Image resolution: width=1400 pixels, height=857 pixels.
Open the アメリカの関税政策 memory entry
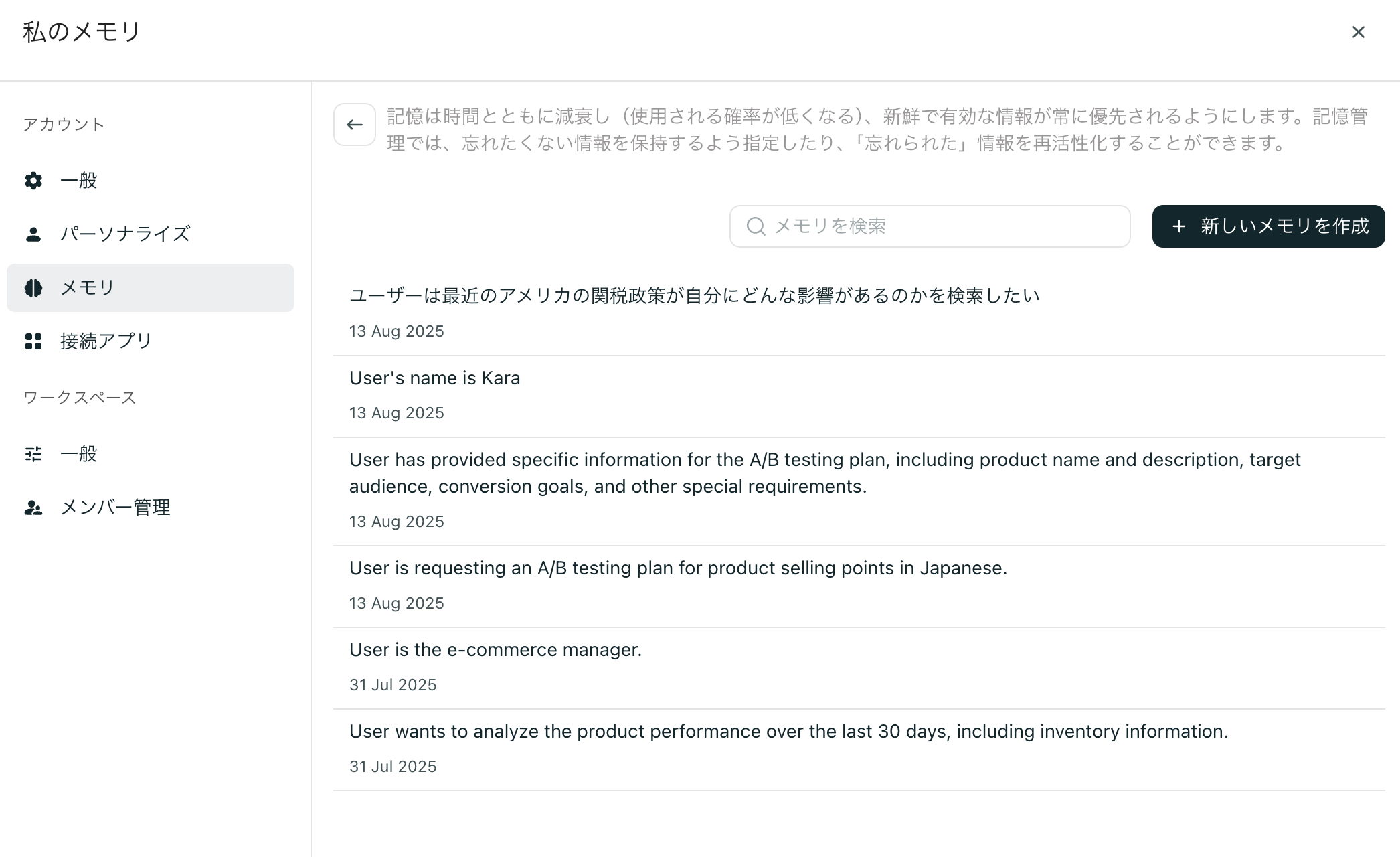[x=694, y=296]
